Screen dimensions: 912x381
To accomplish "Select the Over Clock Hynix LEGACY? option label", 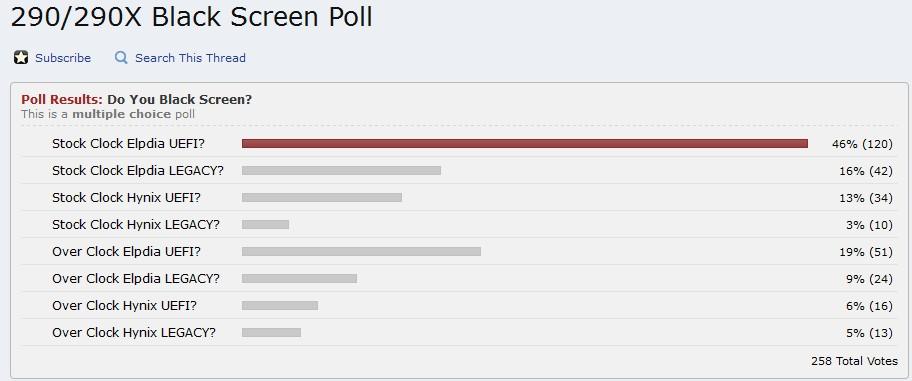I will [x=134, y=333].
